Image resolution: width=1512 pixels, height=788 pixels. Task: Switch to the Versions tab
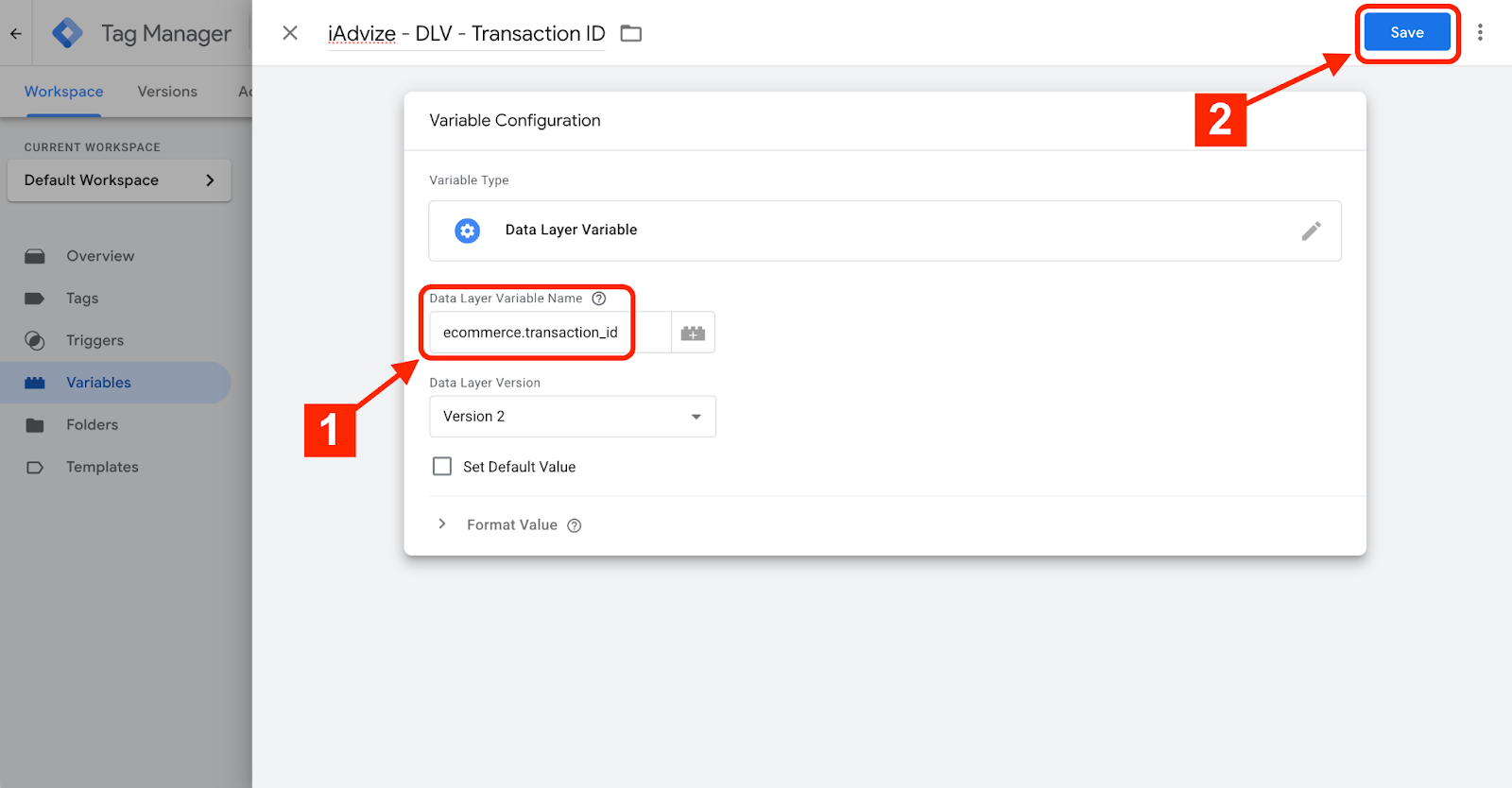167,92
